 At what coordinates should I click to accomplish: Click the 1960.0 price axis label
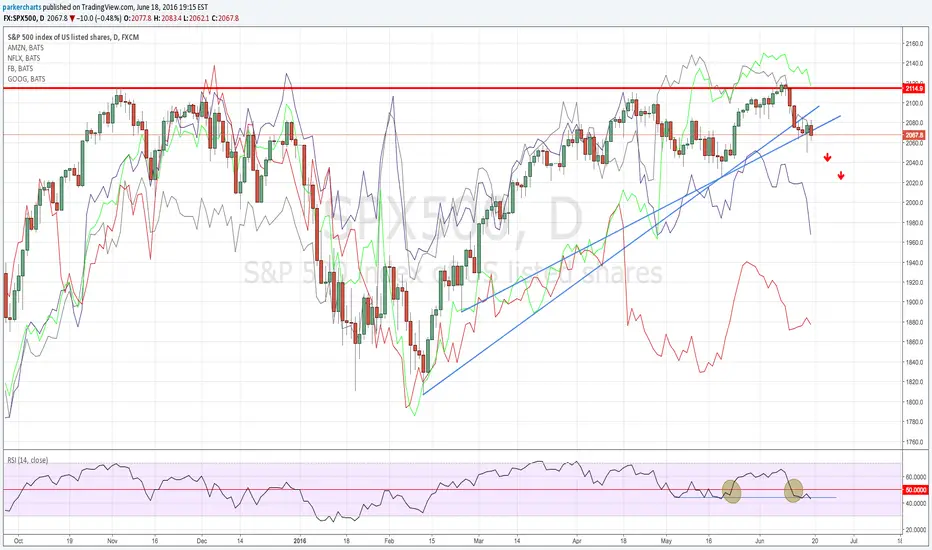pos(914,243)
